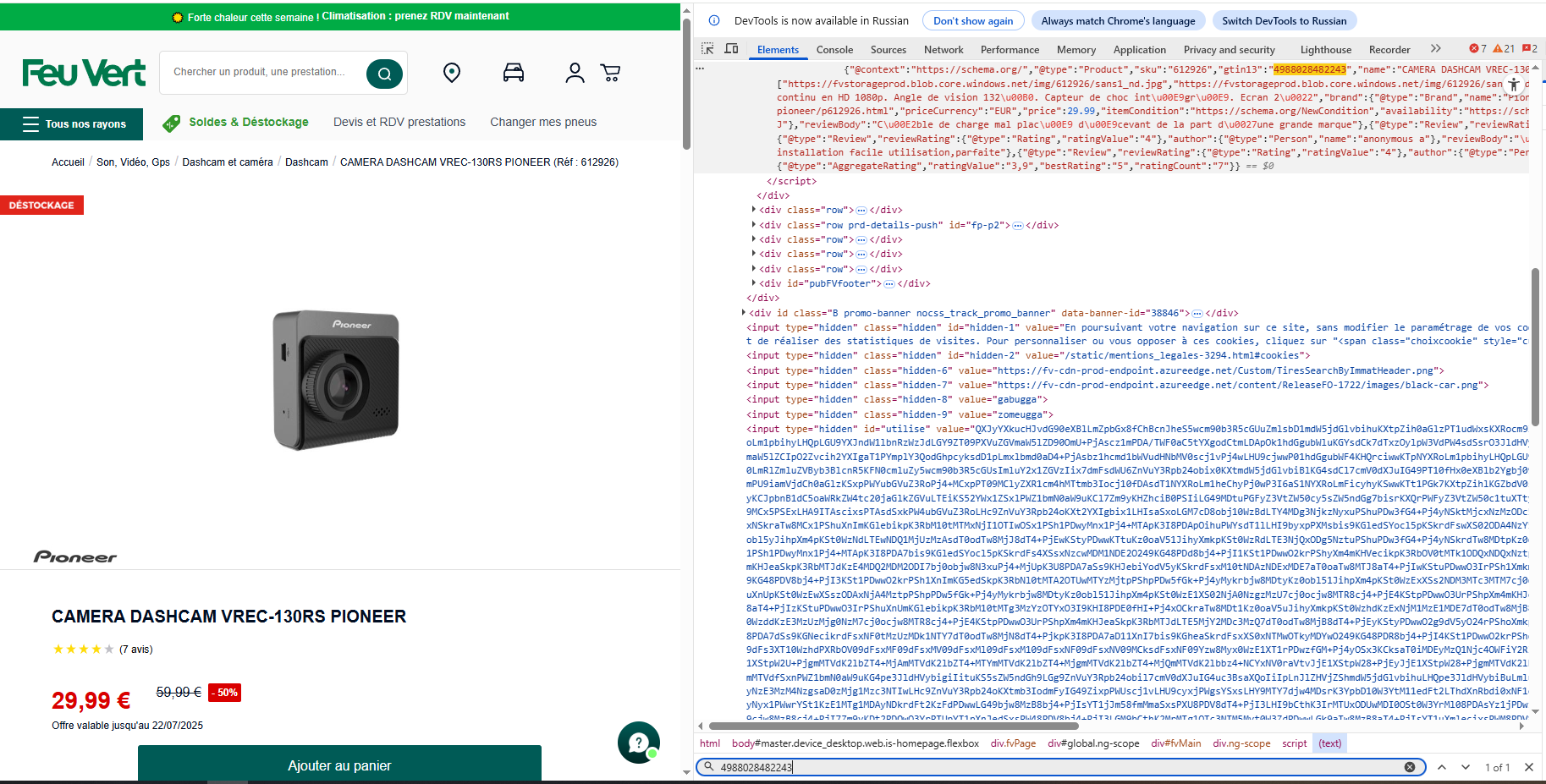1546x784 pixels.
Task: Switch to the Network tab
Action: pyautogui.click(x=944, y=50)
